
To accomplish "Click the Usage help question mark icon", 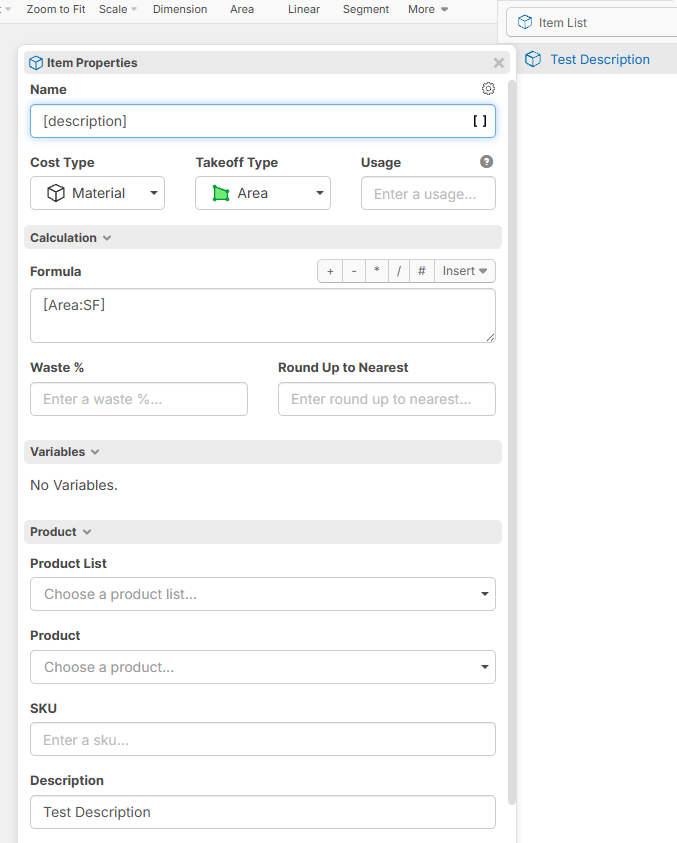I will [486, 162].
